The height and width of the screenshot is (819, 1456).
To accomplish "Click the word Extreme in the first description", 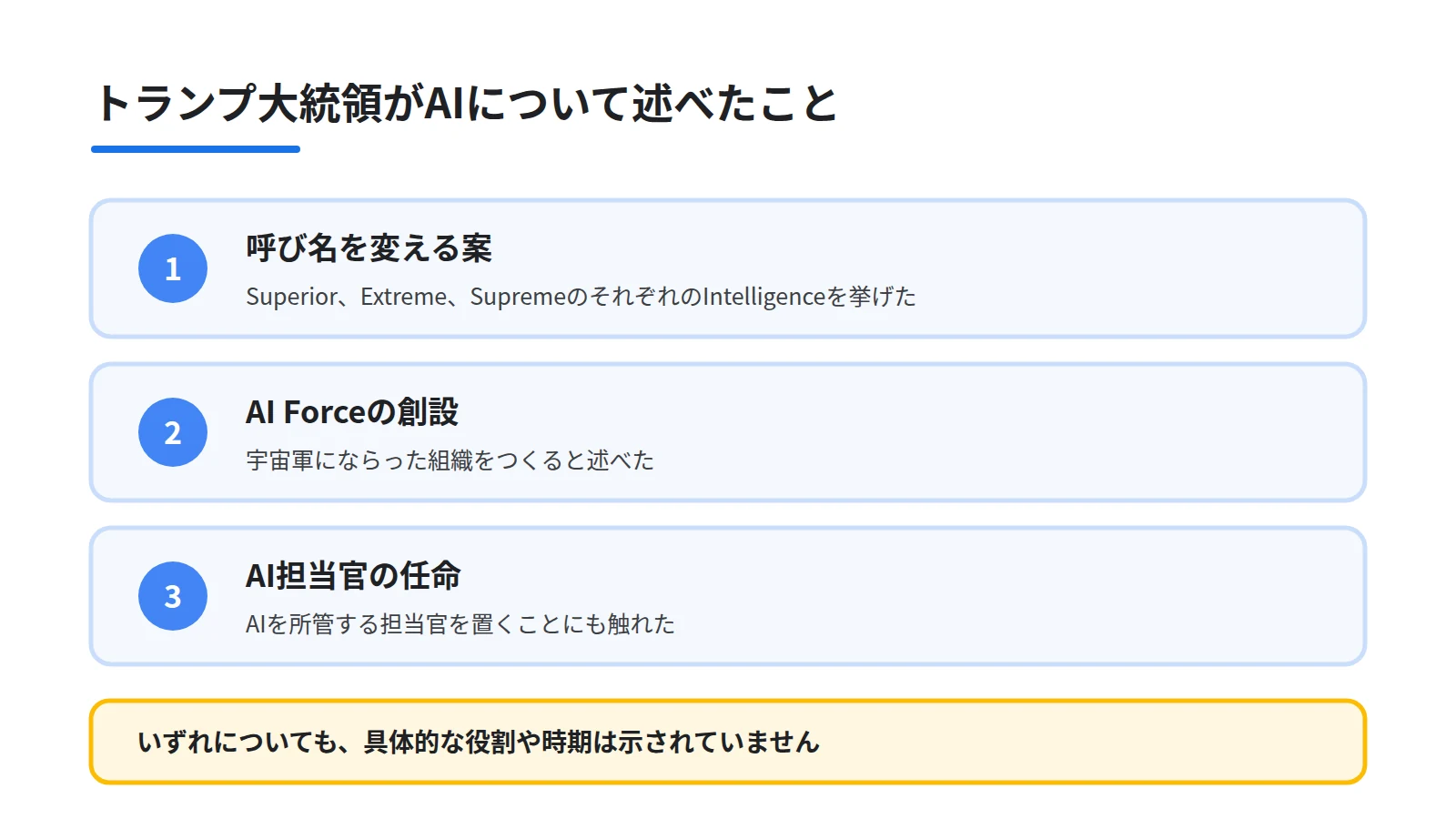I will 403,297.
